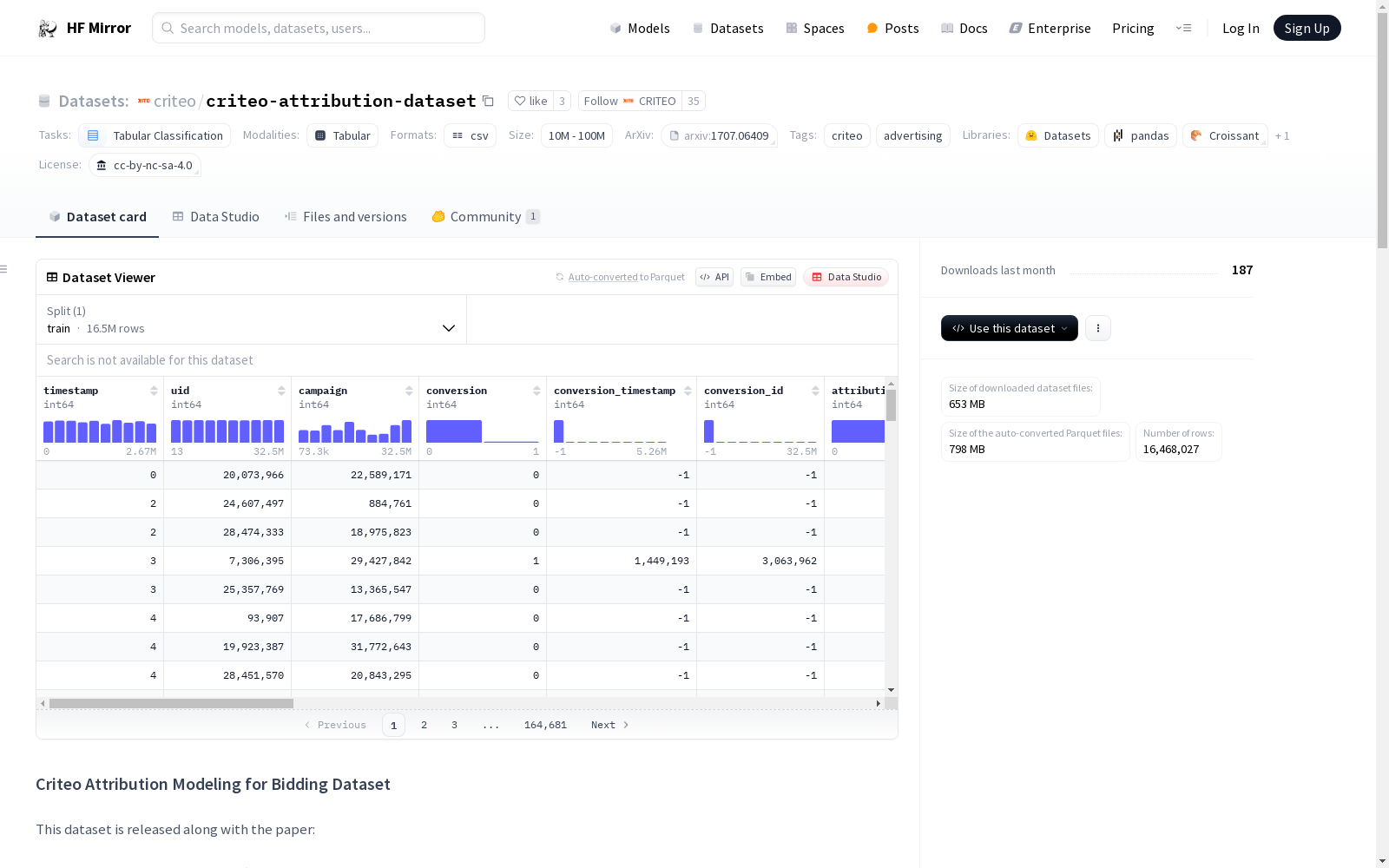1389x868 pixels.
Task: Click the campaign column histogram
Action: coord(355,431)
